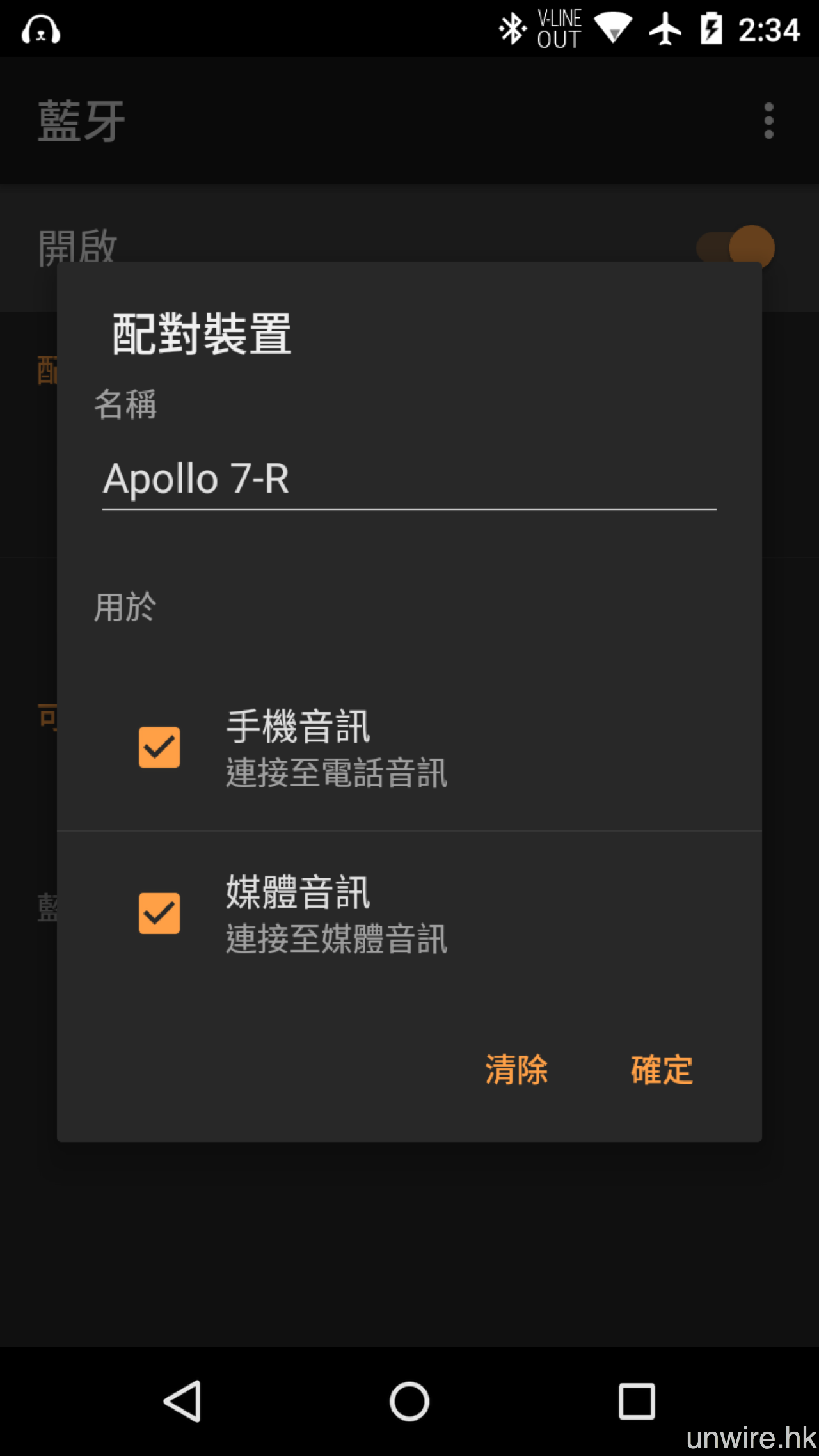819x1456 pixels.
Task: Tap the V-LINE OUT indicator
Action: [559, 29]
